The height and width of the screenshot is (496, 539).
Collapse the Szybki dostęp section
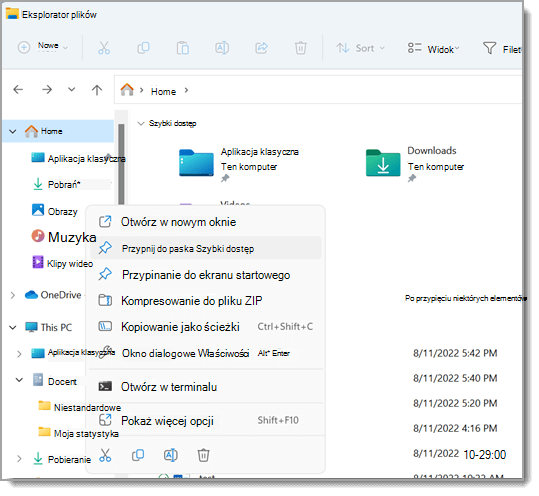(x=140, y=123)
